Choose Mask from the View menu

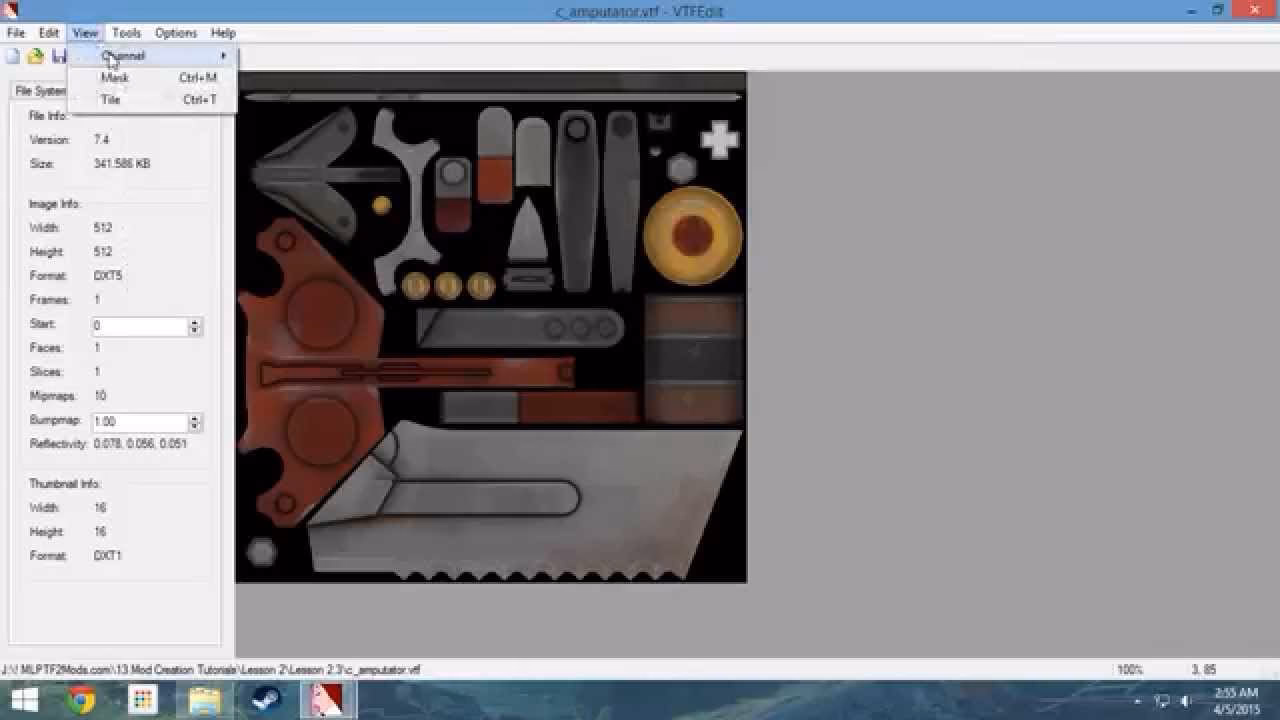tap(152, 78)
